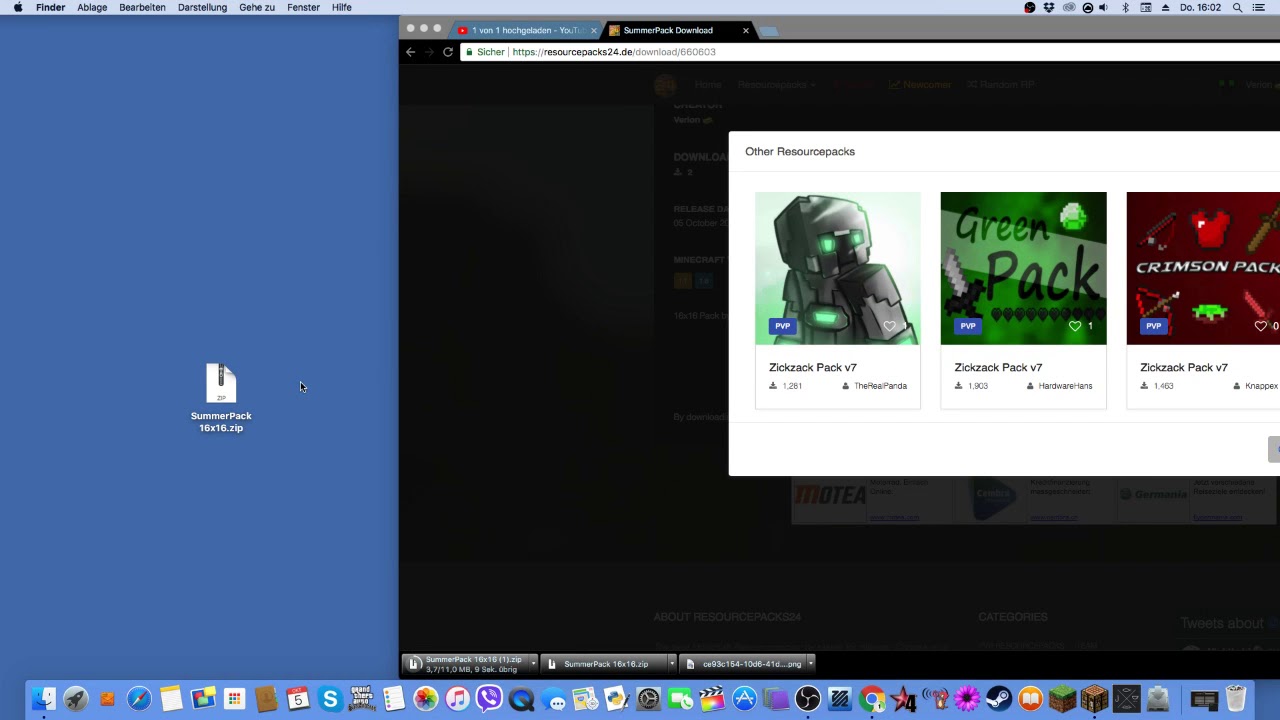
Task: Launch Minecraft grass block in dock
Action: (x=1063, y=699)
